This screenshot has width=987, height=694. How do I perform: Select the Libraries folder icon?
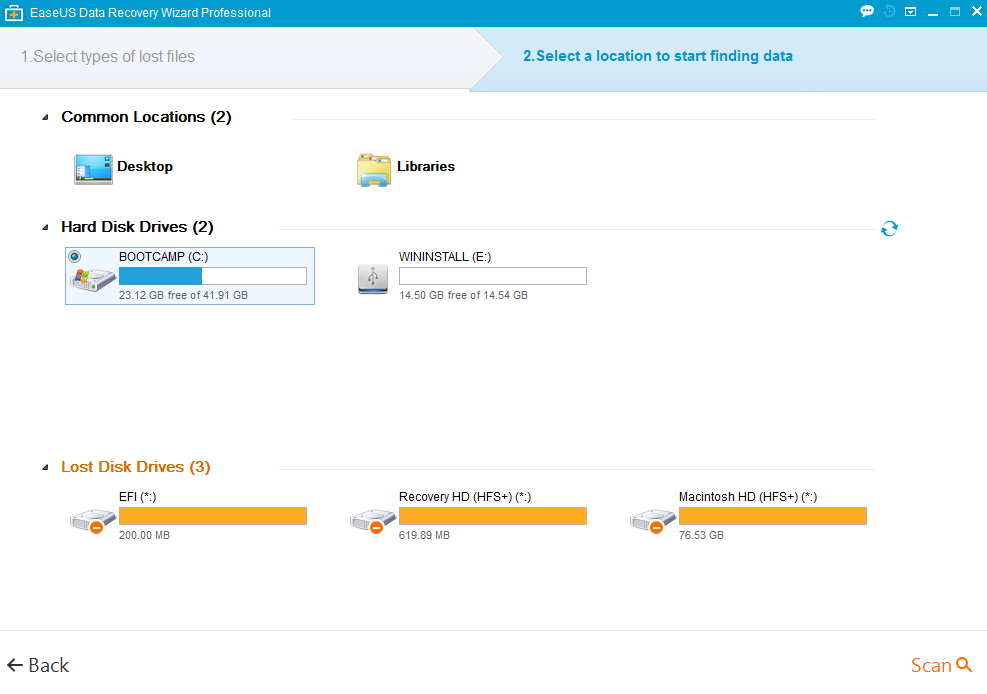coord(374,169)
